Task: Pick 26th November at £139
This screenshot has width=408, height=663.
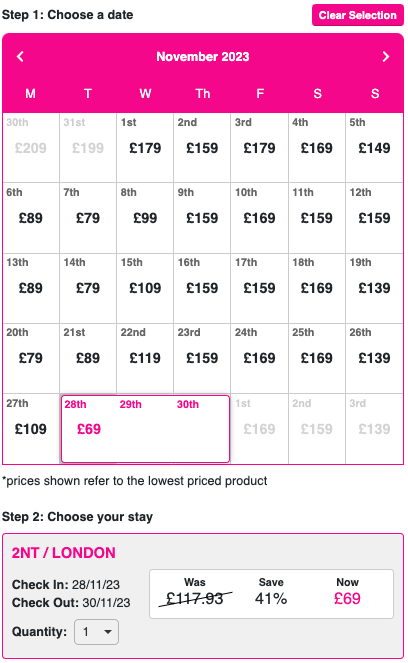Action: tap(374, 358)
